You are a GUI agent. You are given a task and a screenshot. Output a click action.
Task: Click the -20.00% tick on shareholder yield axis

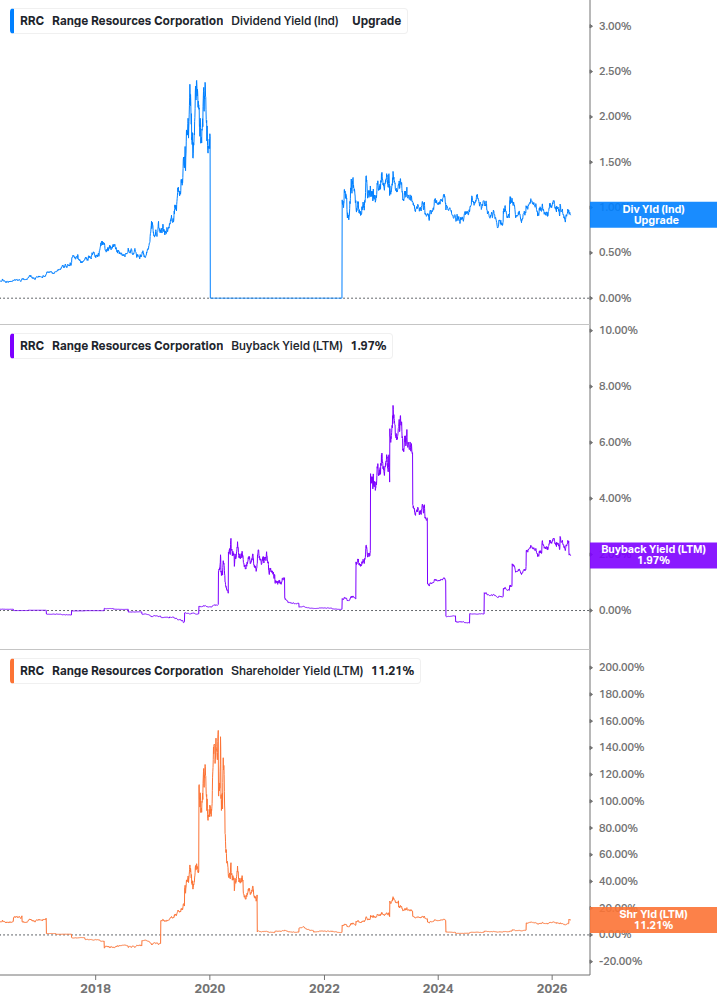620,961
